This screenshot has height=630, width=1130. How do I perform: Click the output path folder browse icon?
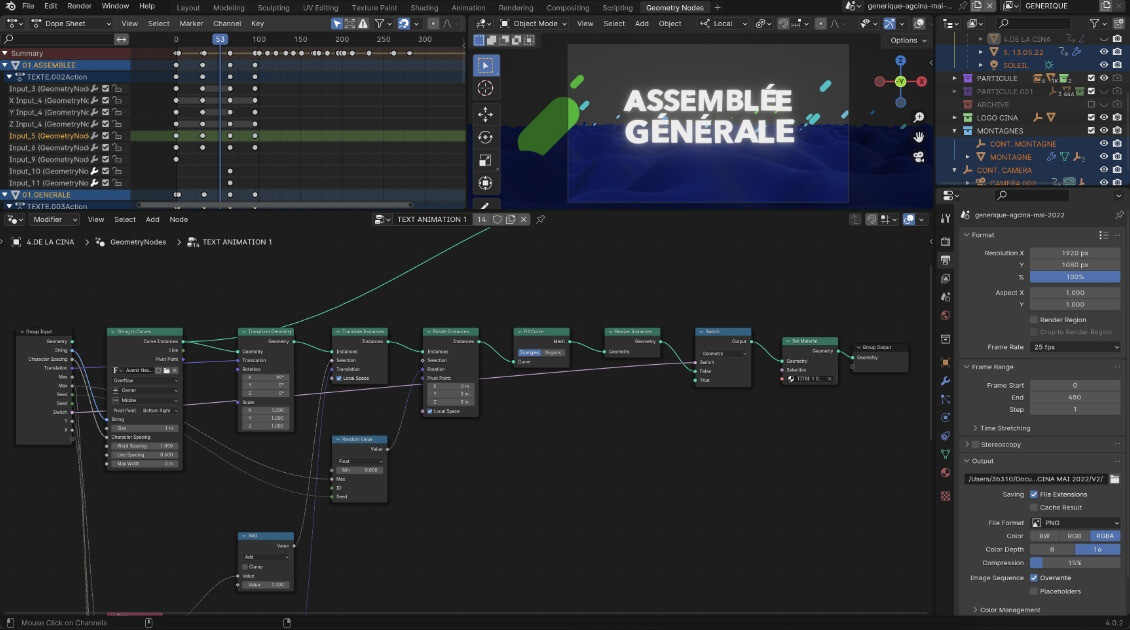1114,479
